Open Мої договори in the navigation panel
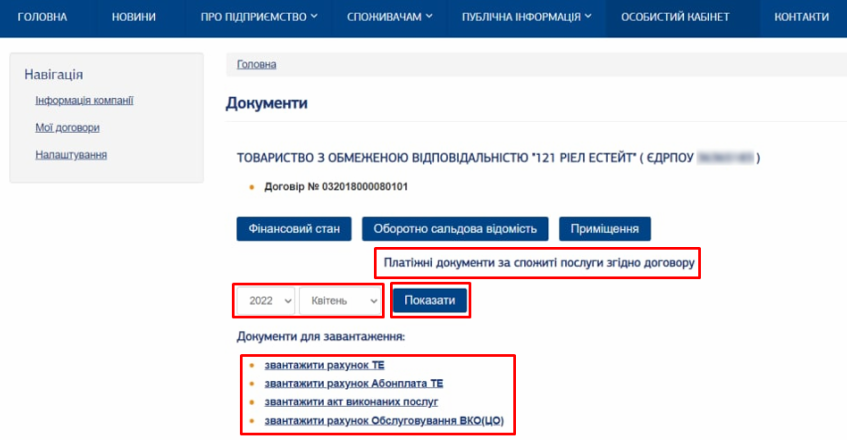The height and width of the screenshot is (440, 847). coord(67,128)
